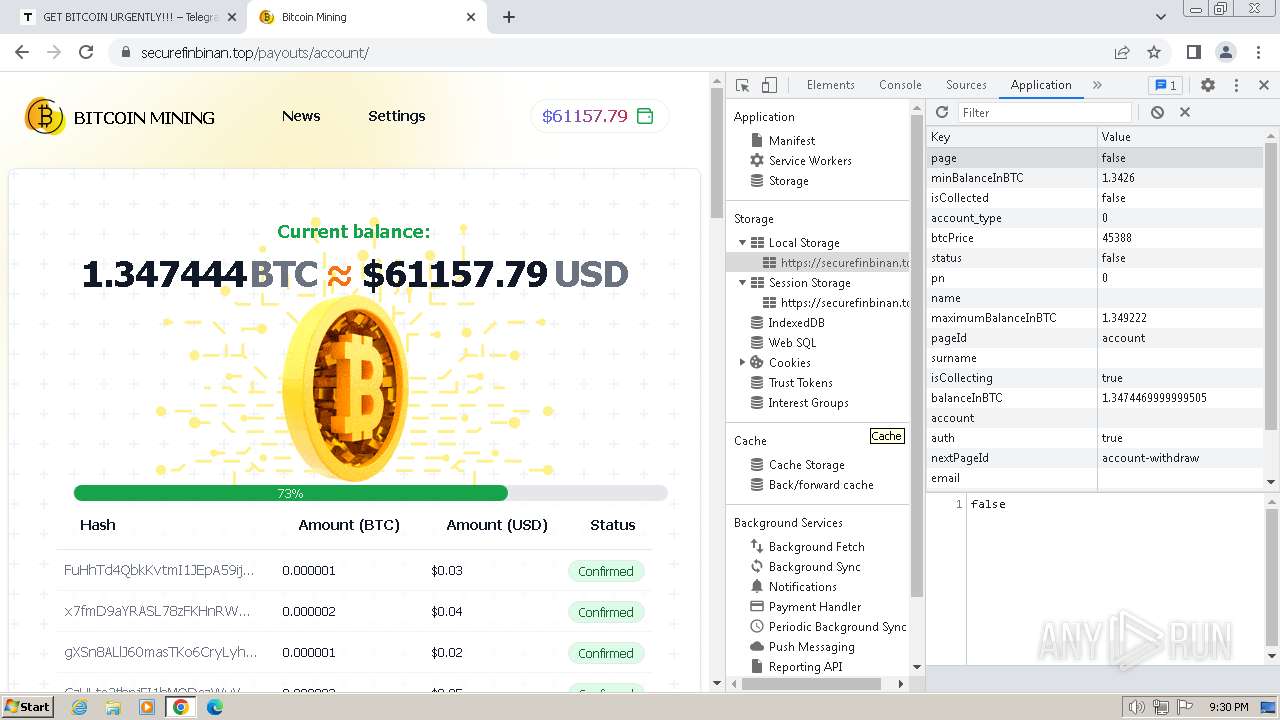This screenshot has width=1280, height=720.
Task: Expand the Cookies tree node
Action: click(x=742, y=362)
